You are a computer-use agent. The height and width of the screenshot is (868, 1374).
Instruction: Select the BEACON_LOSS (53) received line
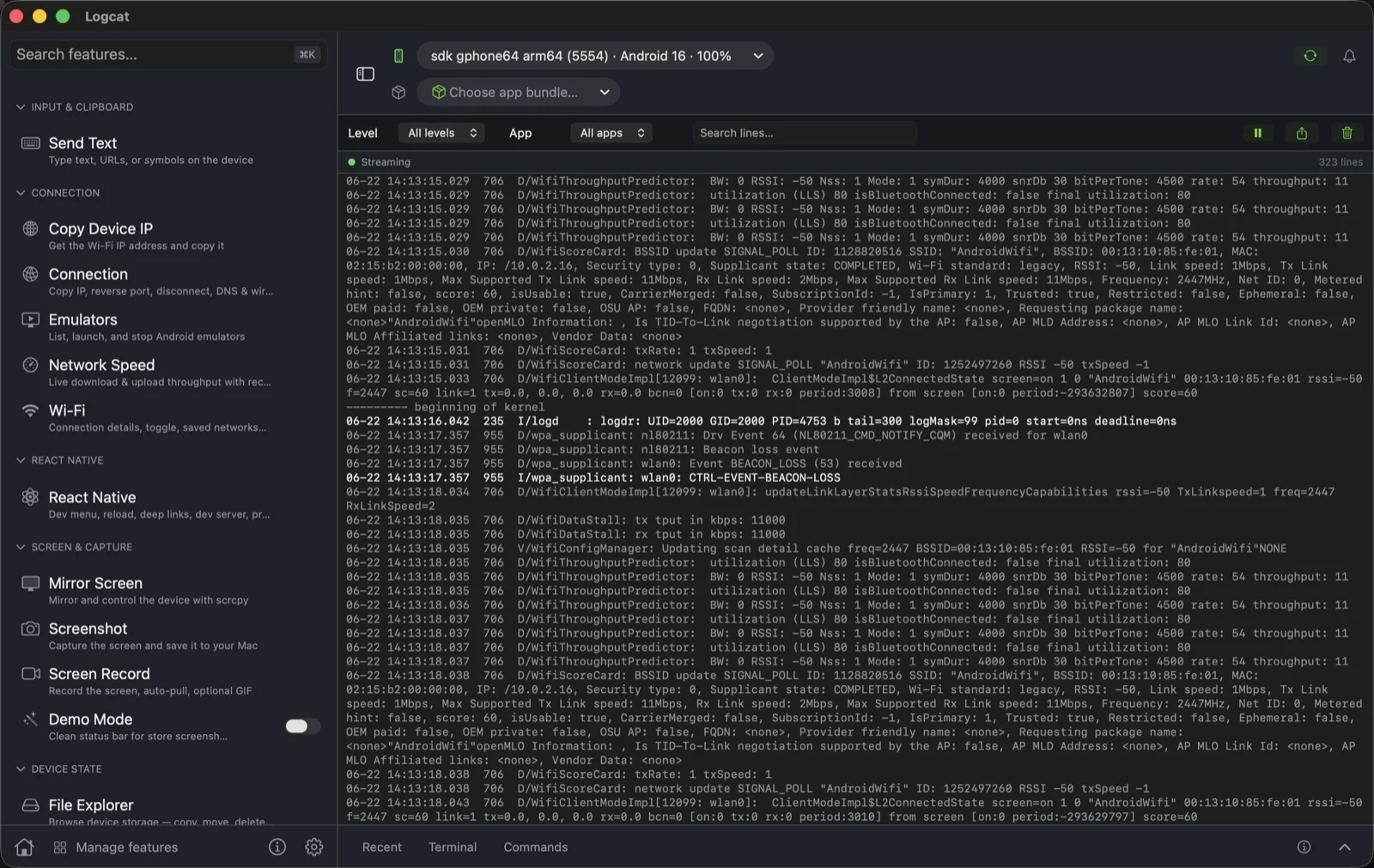coord(623,464)
